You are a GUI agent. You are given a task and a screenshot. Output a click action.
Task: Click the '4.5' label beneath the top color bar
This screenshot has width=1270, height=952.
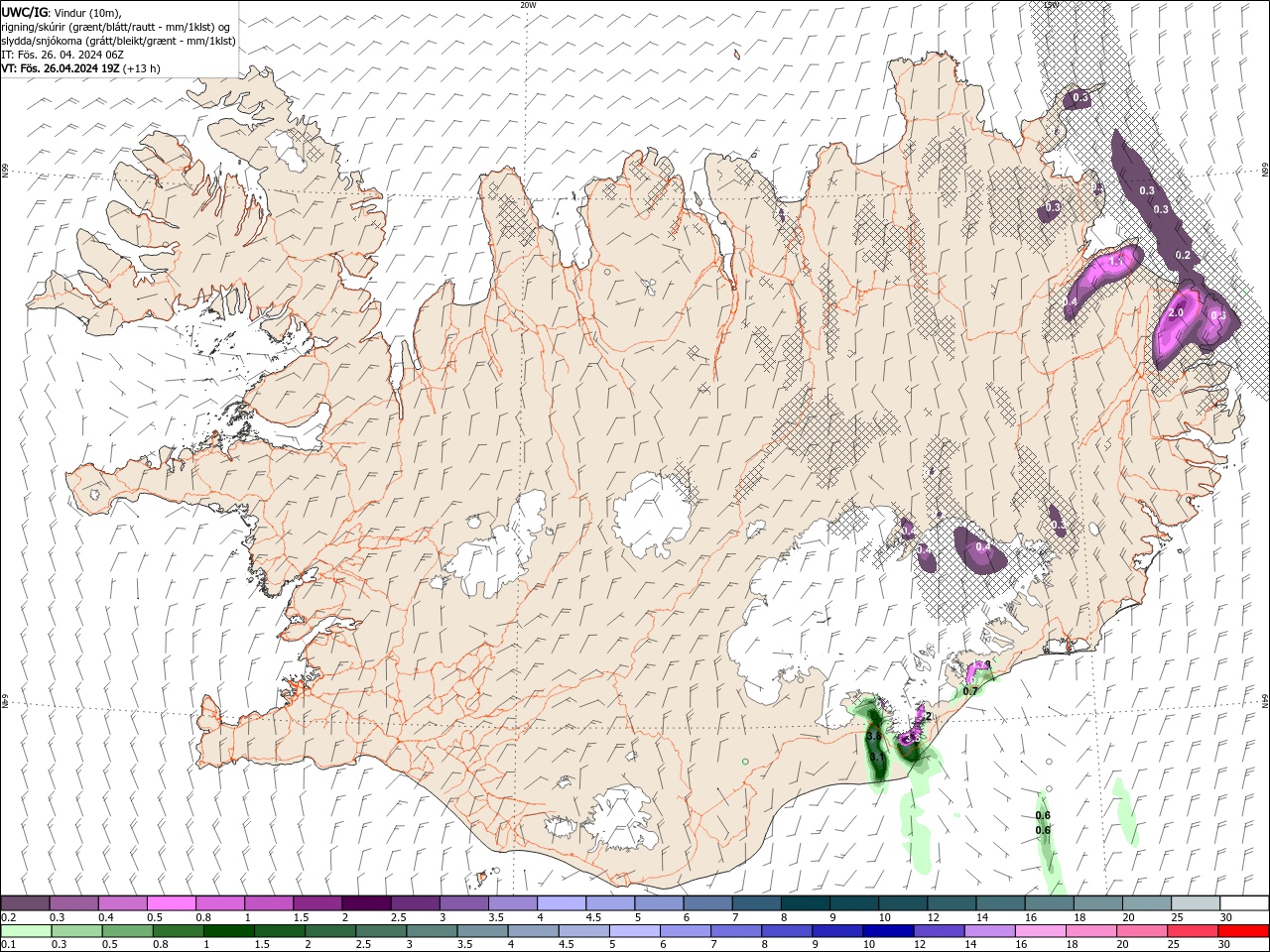click(593, 917)
